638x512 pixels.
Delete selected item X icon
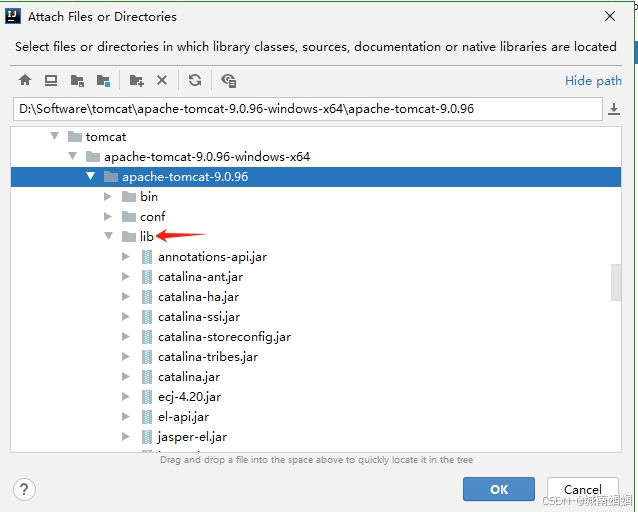click(x=162, y=80)
